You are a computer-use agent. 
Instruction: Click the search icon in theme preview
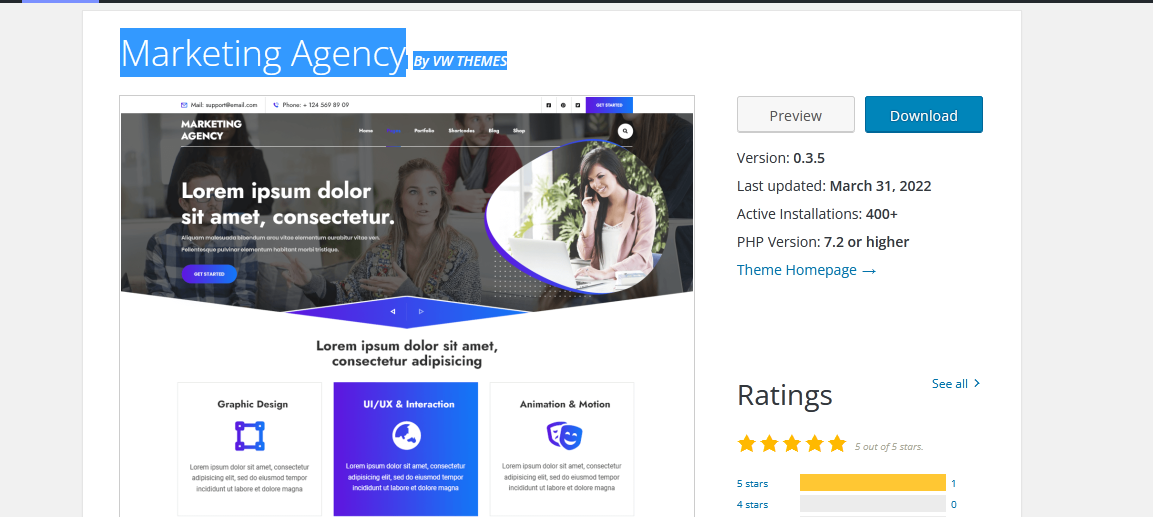pyautogui.click(x=625, y=131)
